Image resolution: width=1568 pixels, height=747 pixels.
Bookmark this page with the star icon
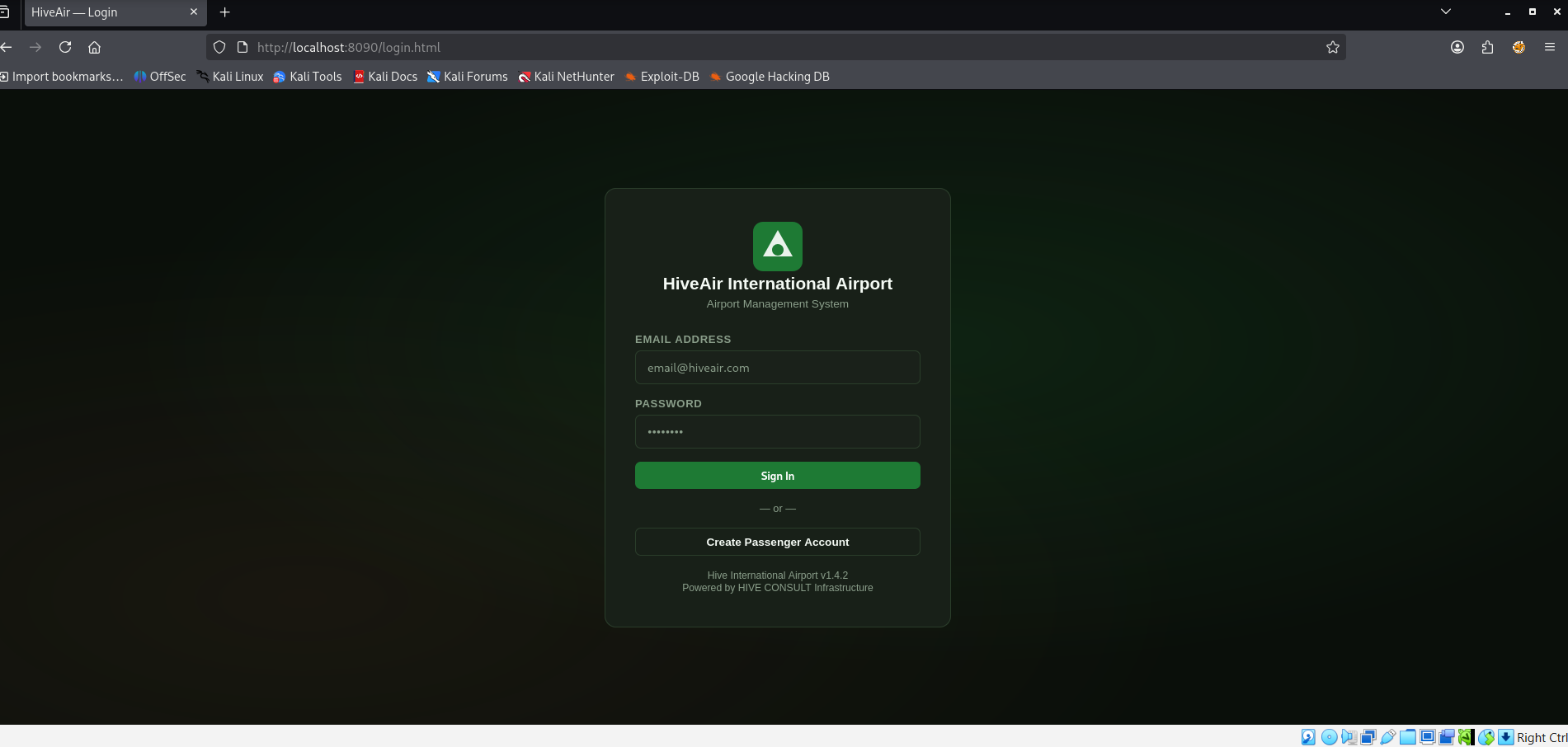(1332, 47)
